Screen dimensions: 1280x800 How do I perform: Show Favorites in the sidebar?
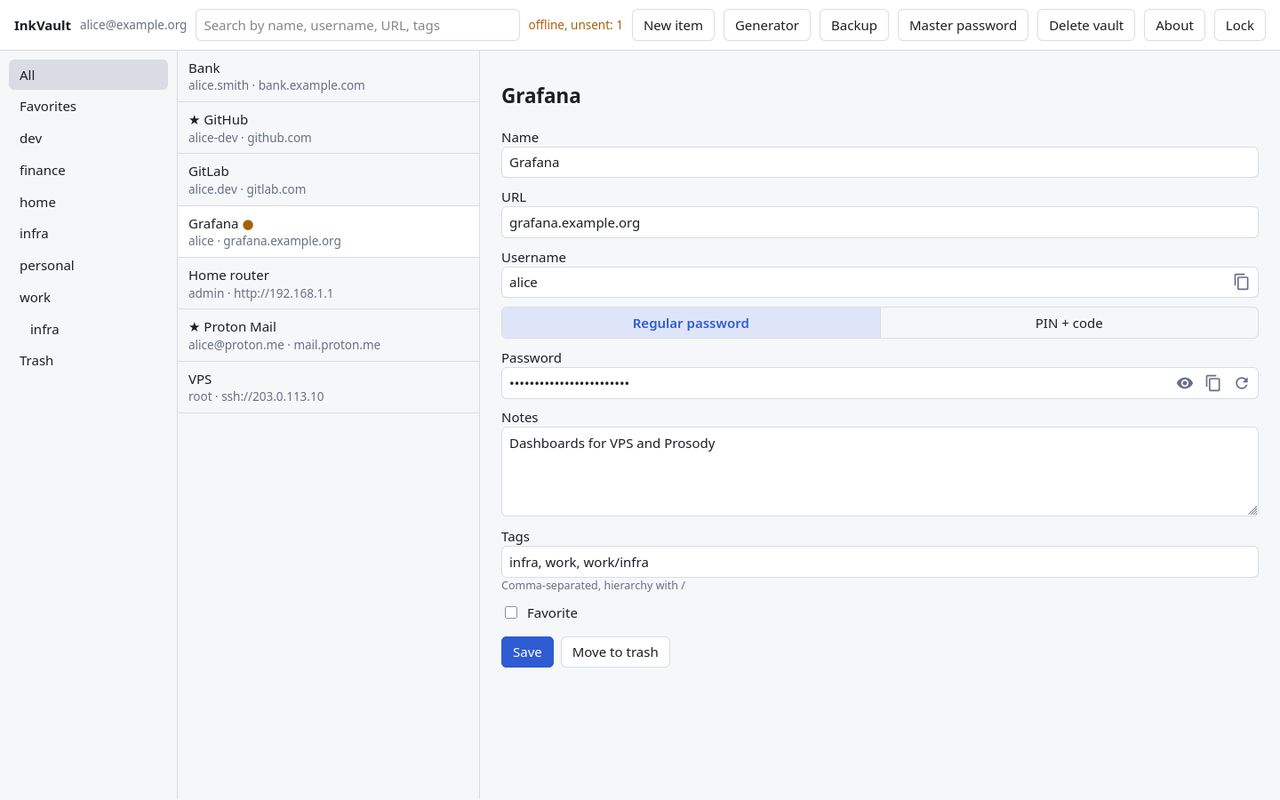88,106
